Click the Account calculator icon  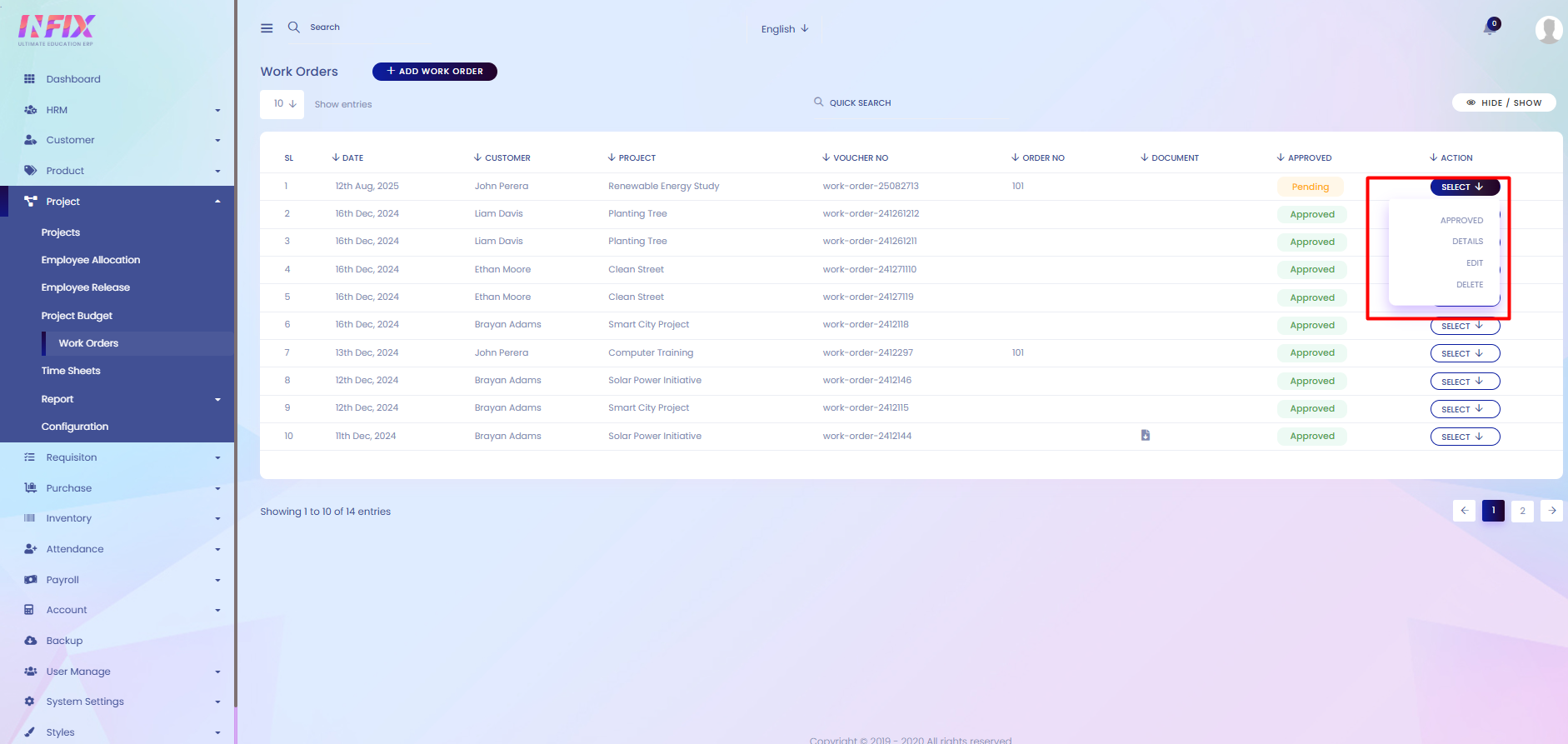[29, 610]
